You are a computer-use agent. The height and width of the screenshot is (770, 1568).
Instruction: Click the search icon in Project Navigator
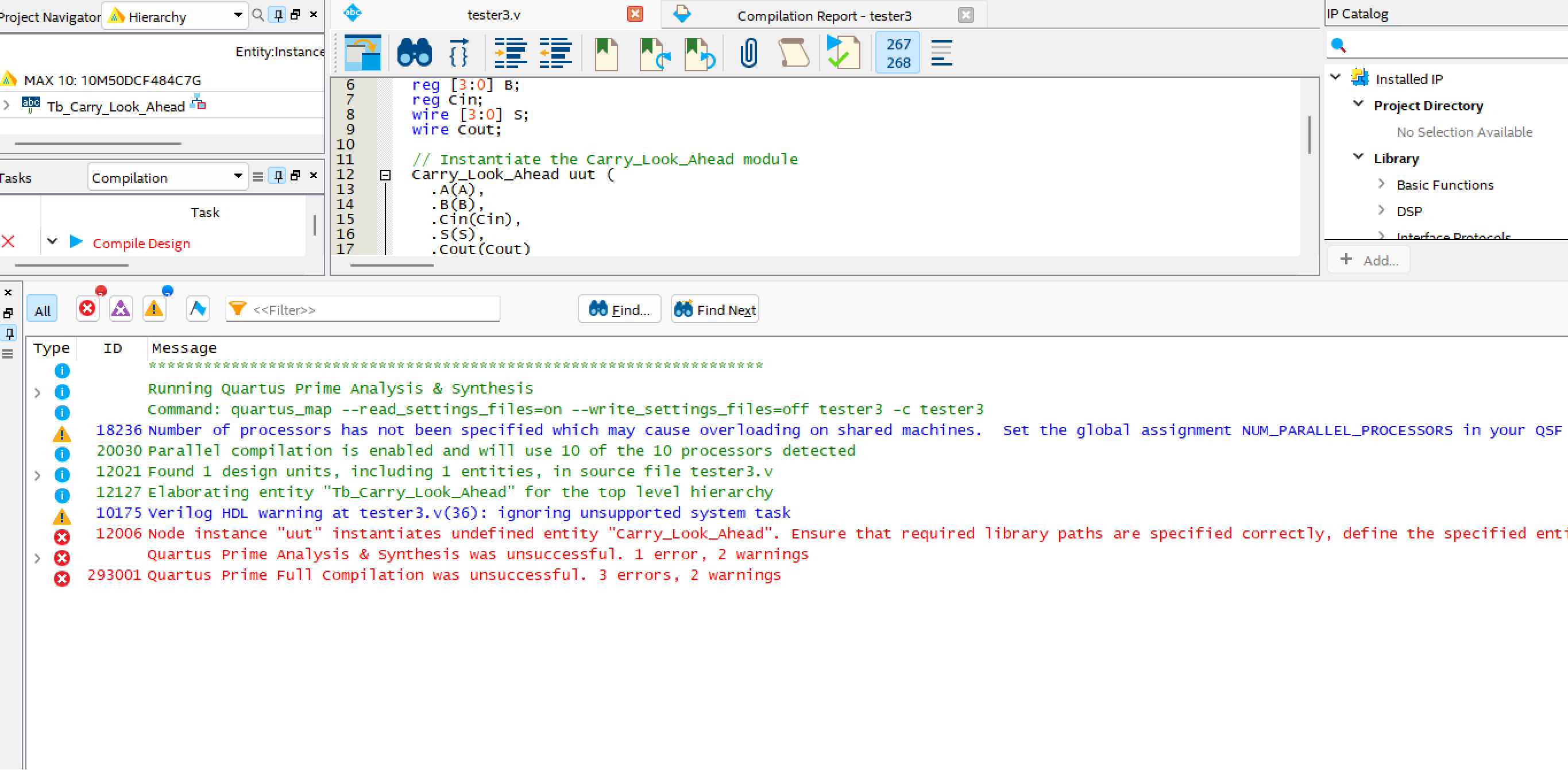tap(258, 14)
